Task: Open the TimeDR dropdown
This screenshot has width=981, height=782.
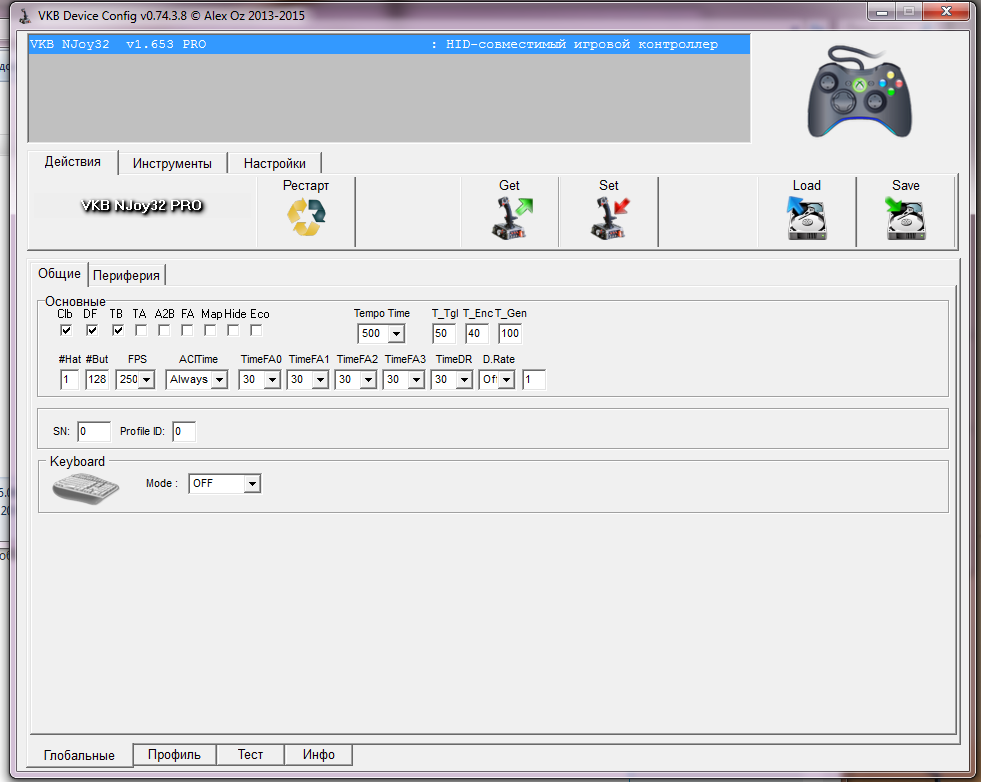Action: [464, 379]
